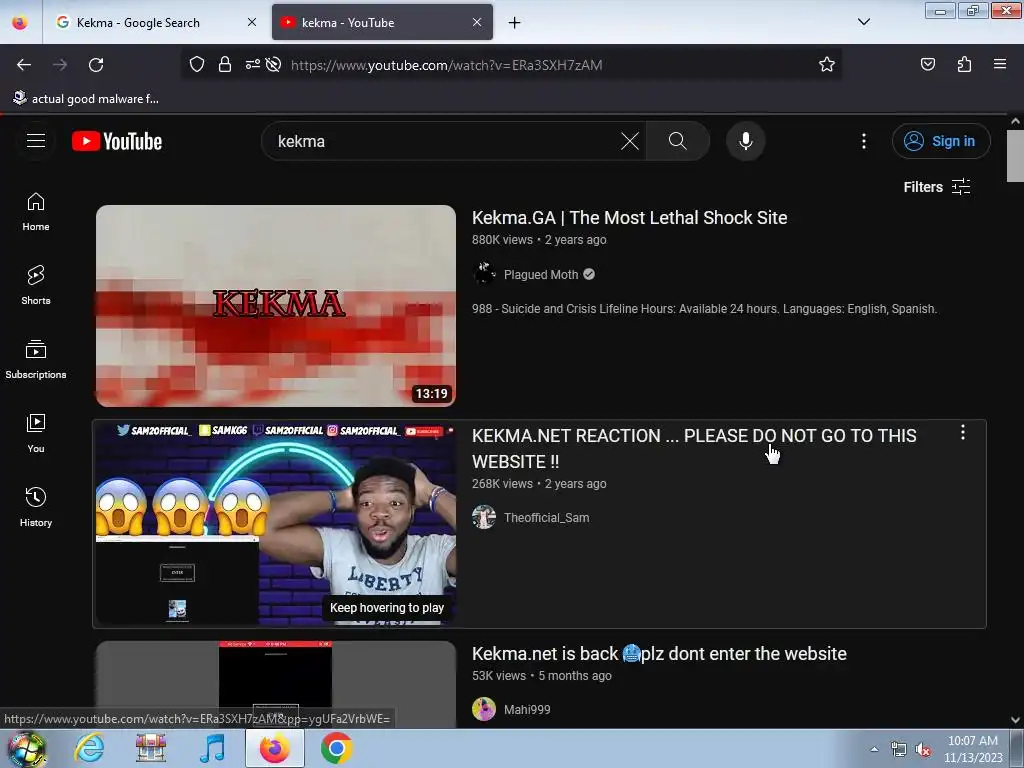Click Theofficial_Sam channel avatar

click(x=484, y=517)
